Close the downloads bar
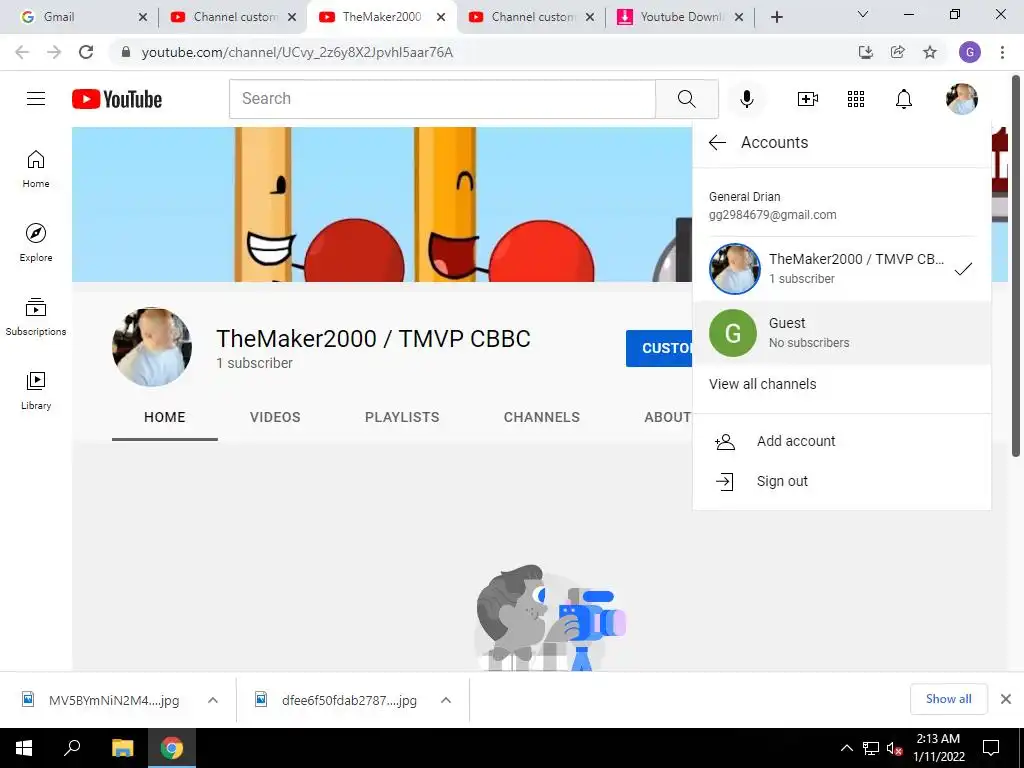Screen dimensions: 1024x768 point(1006,699)
